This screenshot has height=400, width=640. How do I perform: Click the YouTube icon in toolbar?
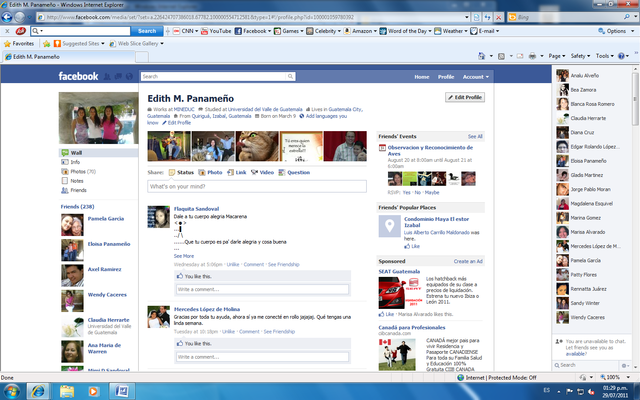(x=204, y=31)
